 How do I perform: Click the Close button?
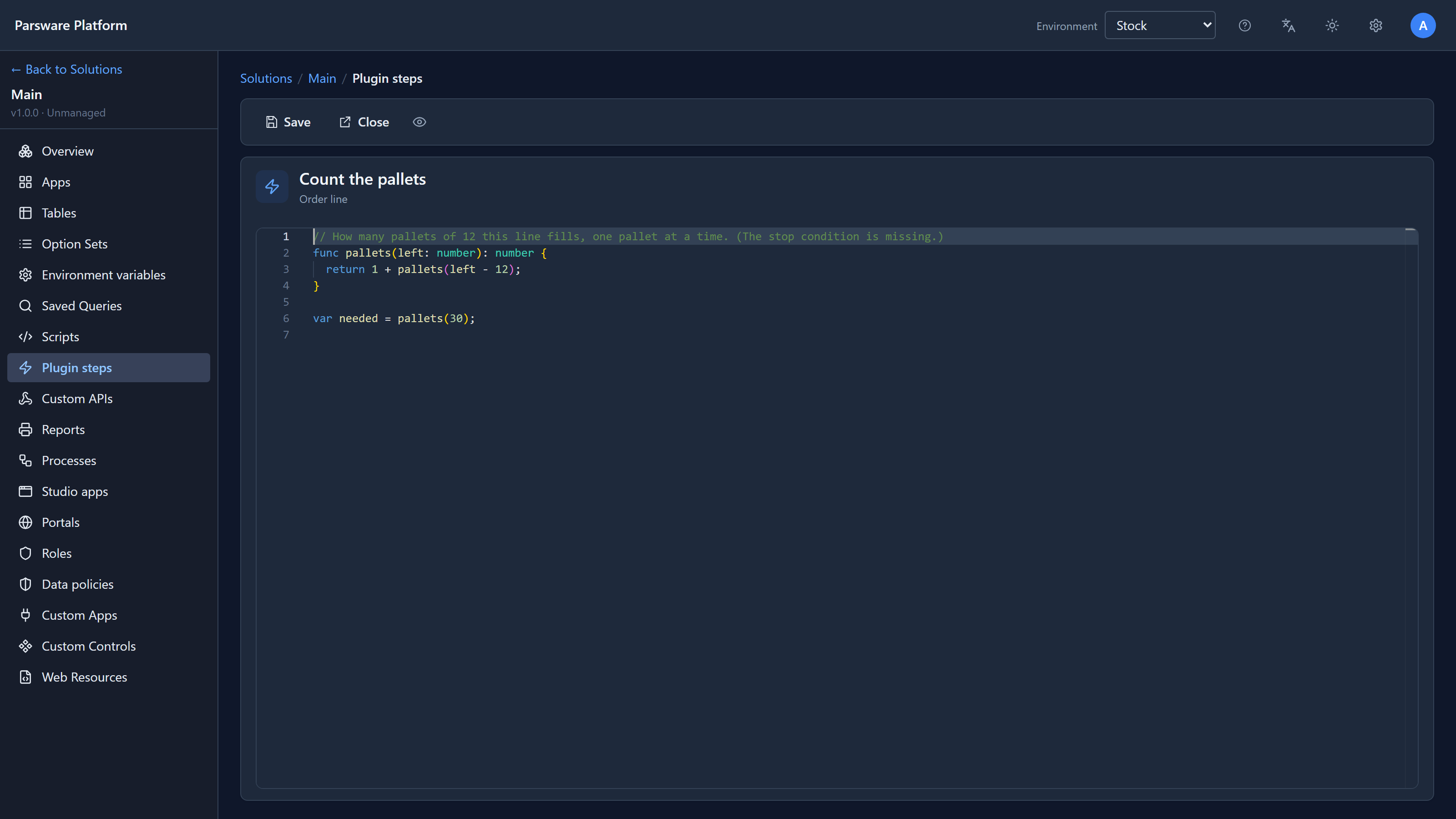(364, 122)
